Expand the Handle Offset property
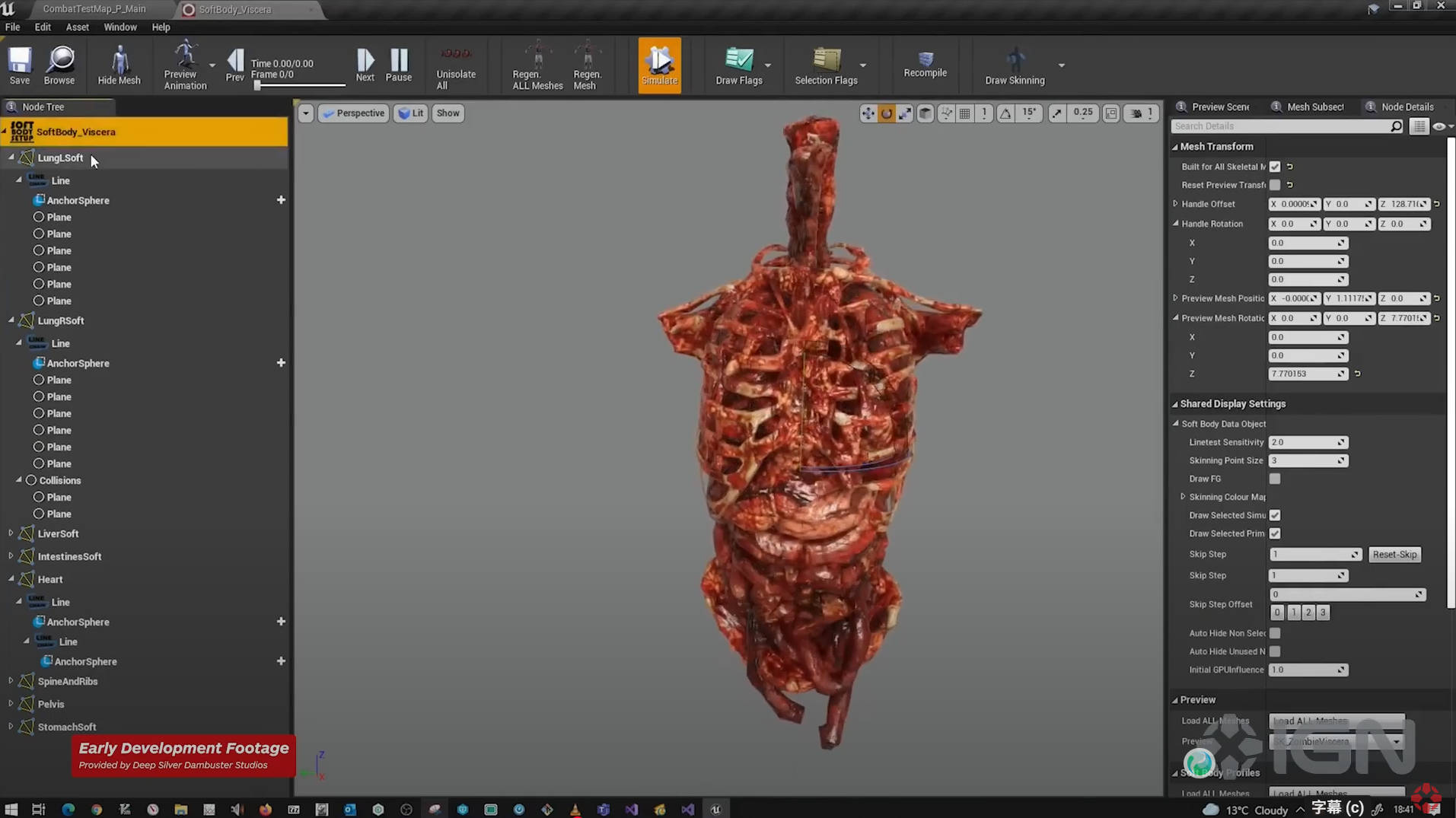The image size is (1456, 818). [1176, 204]
